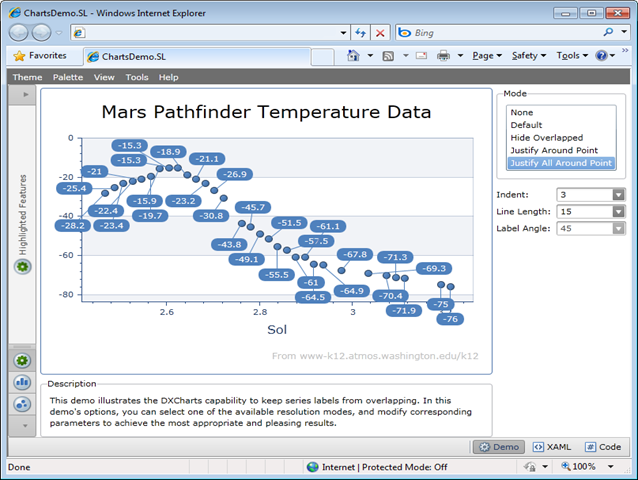
Task: Click the Home page icon
Action: click(353, 55)
